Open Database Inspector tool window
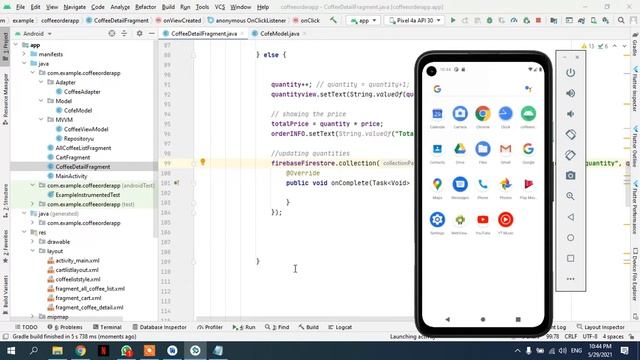The image size is (640, 360). coord(160,327)
